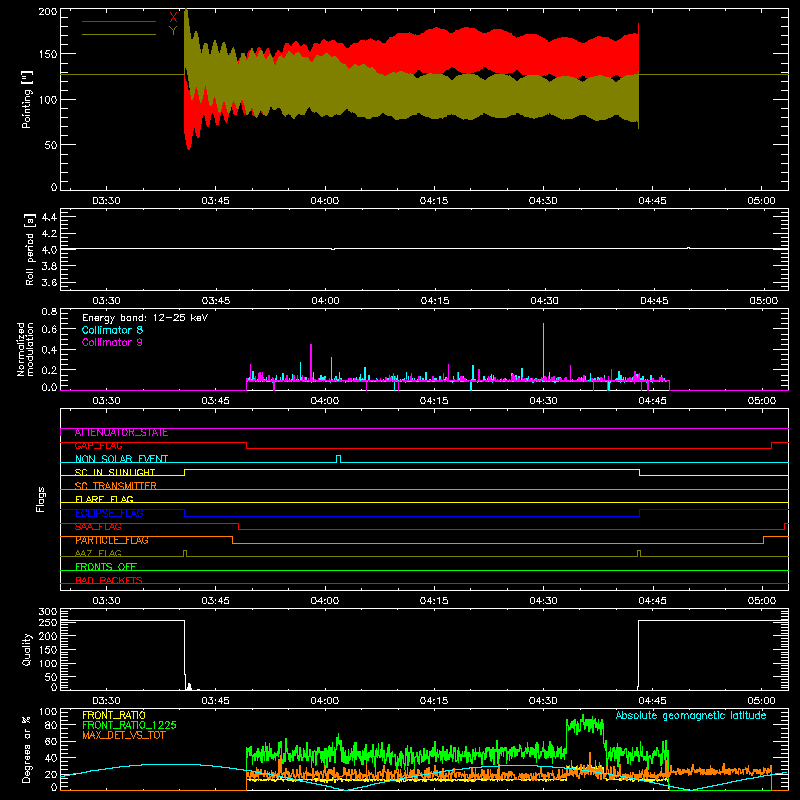
Task: Click the 'Absolute geomagnetic latitude' label
Action: (x=691, y=716)
